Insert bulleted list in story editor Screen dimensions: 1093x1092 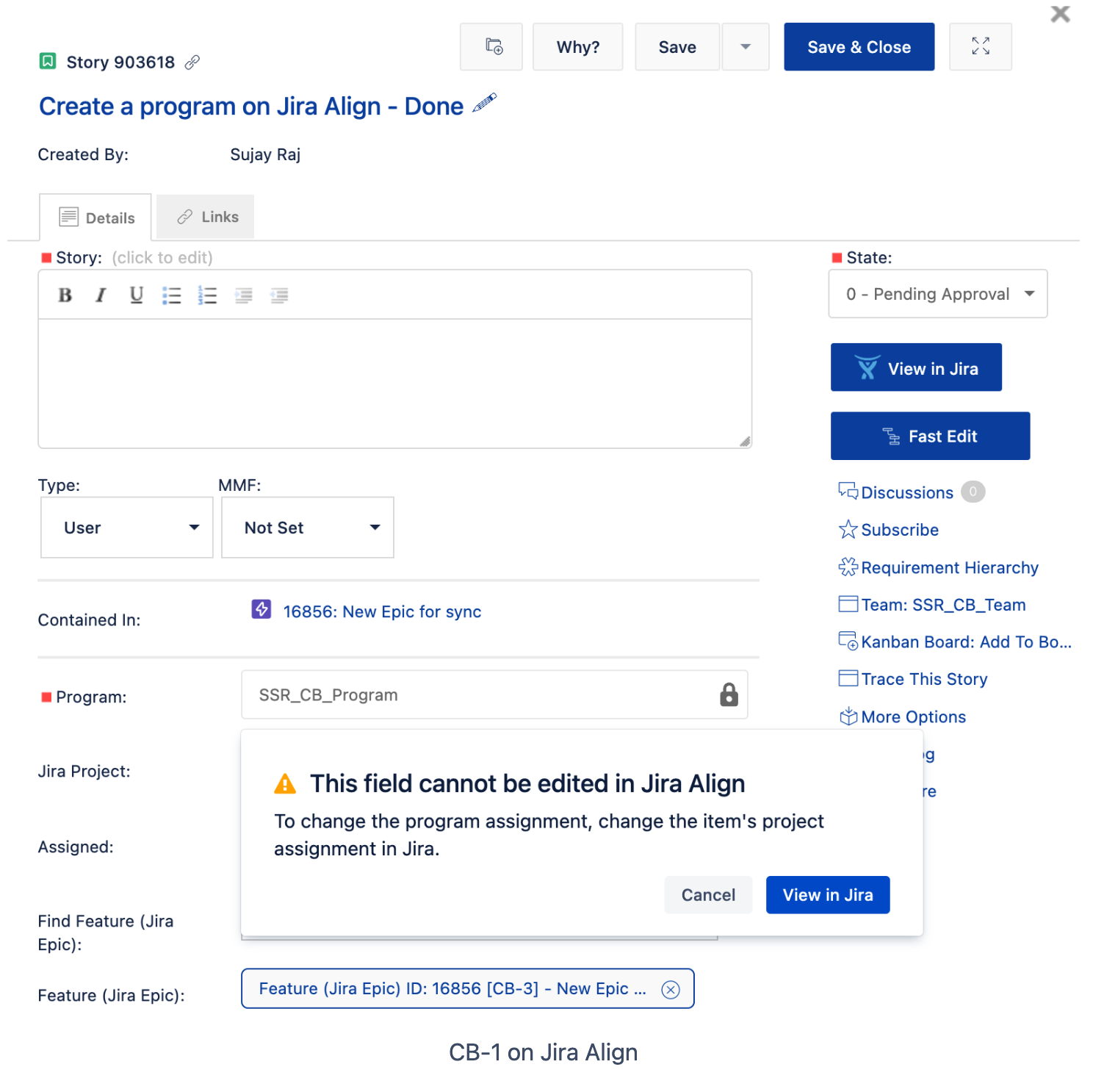tap(172, 295)
